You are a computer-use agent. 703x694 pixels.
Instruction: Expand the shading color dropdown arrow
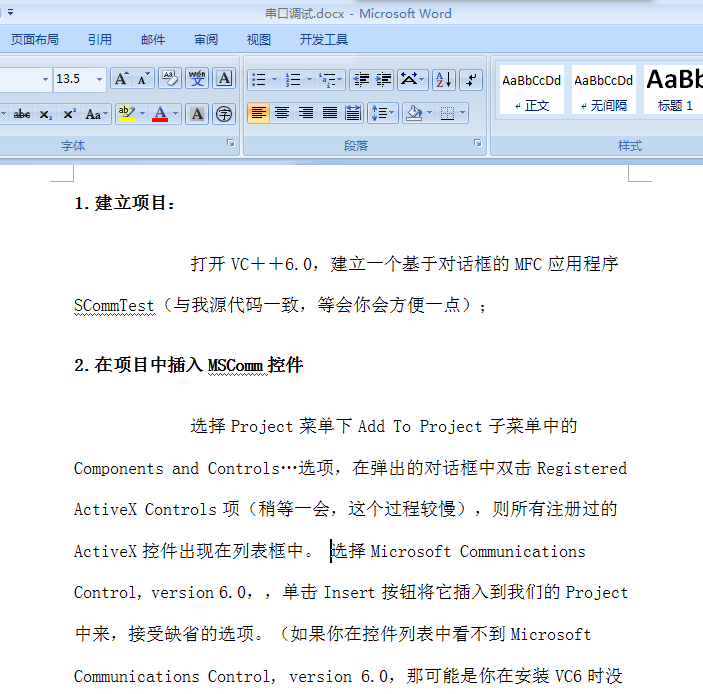430,113
